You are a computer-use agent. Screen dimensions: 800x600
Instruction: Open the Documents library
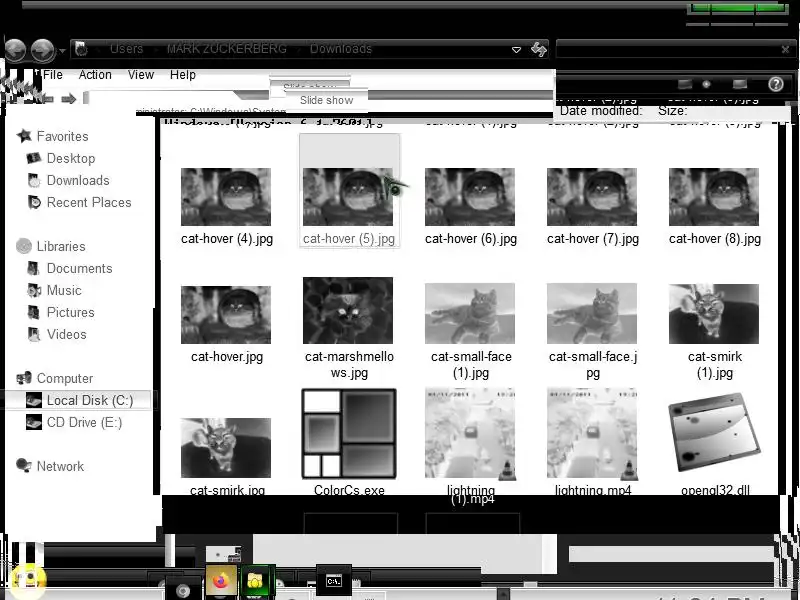tap(79, 268)
